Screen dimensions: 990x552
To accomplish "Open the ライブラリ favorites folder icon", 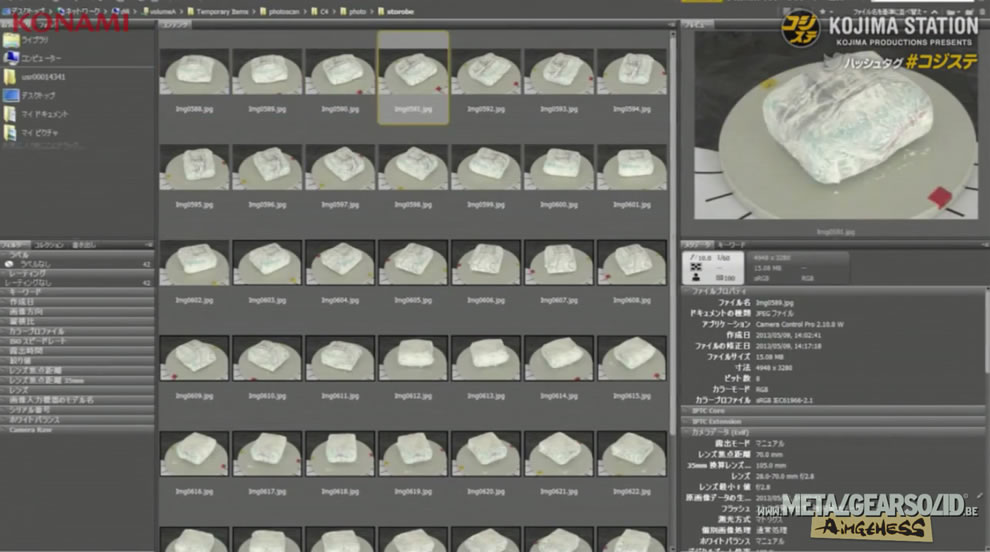I will (x=11, y=40).
